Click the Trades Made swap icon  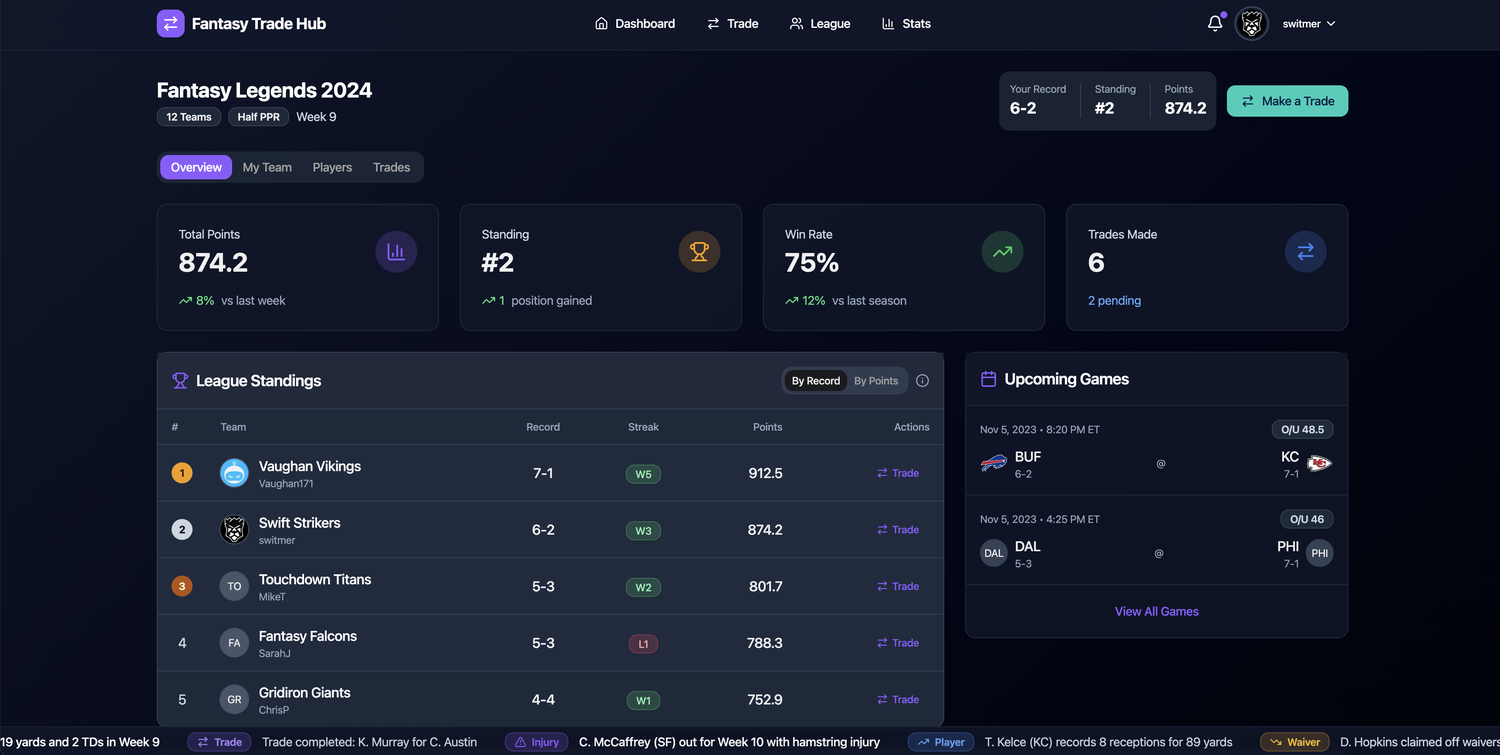1305,252
